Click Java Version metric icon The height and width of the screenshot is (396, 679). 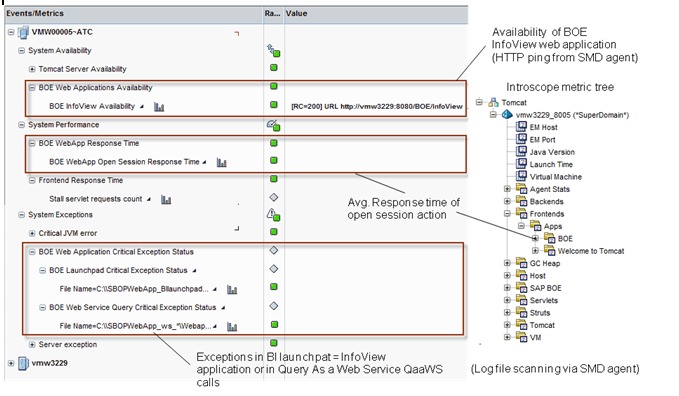(521, 152)
